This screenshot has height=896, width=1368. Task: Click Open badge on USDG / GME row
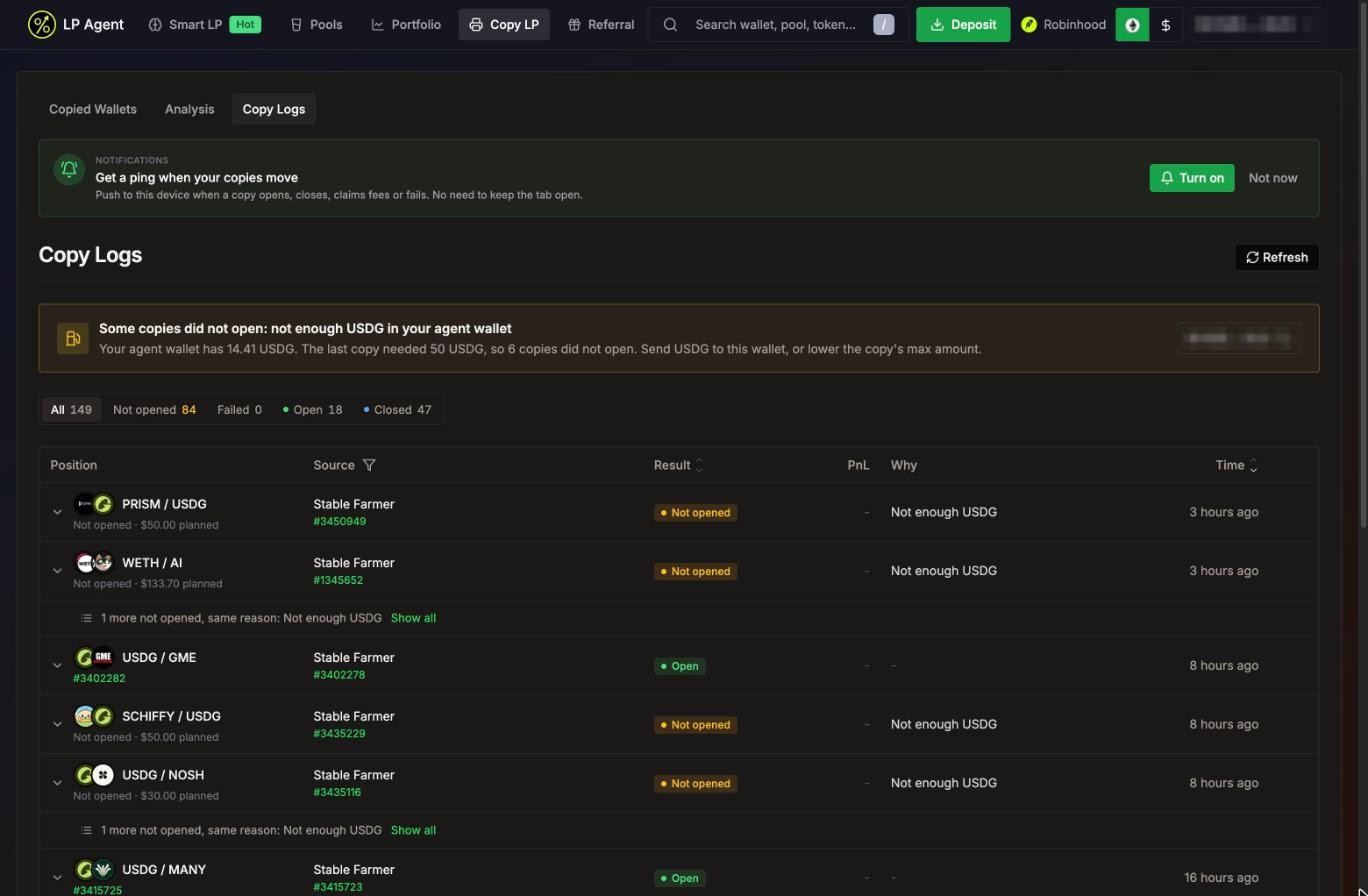(x=680, y=666)
